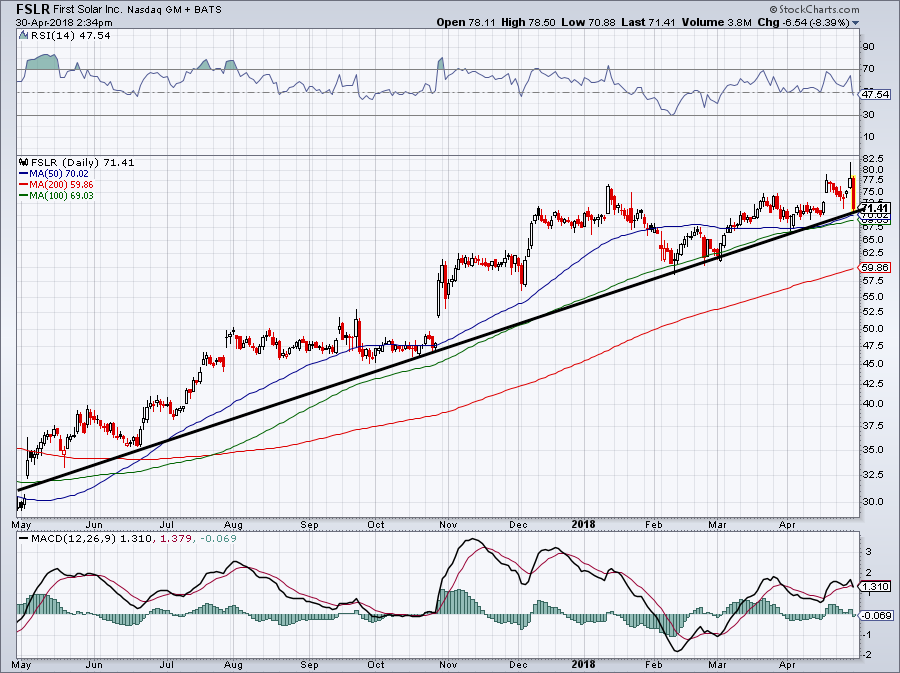Click the Nasdaq GM + BATS exchange label

[174, 9]
